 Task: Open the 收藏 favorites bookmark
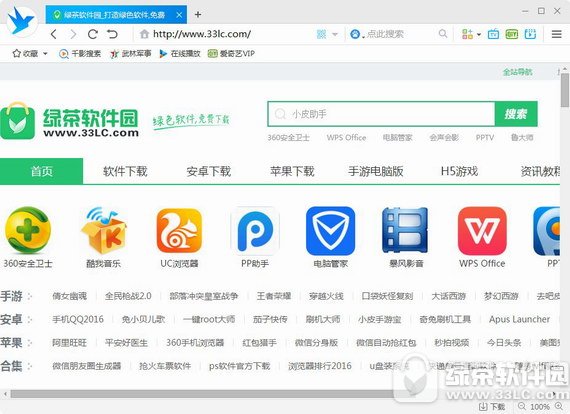(x=25, y=54)
